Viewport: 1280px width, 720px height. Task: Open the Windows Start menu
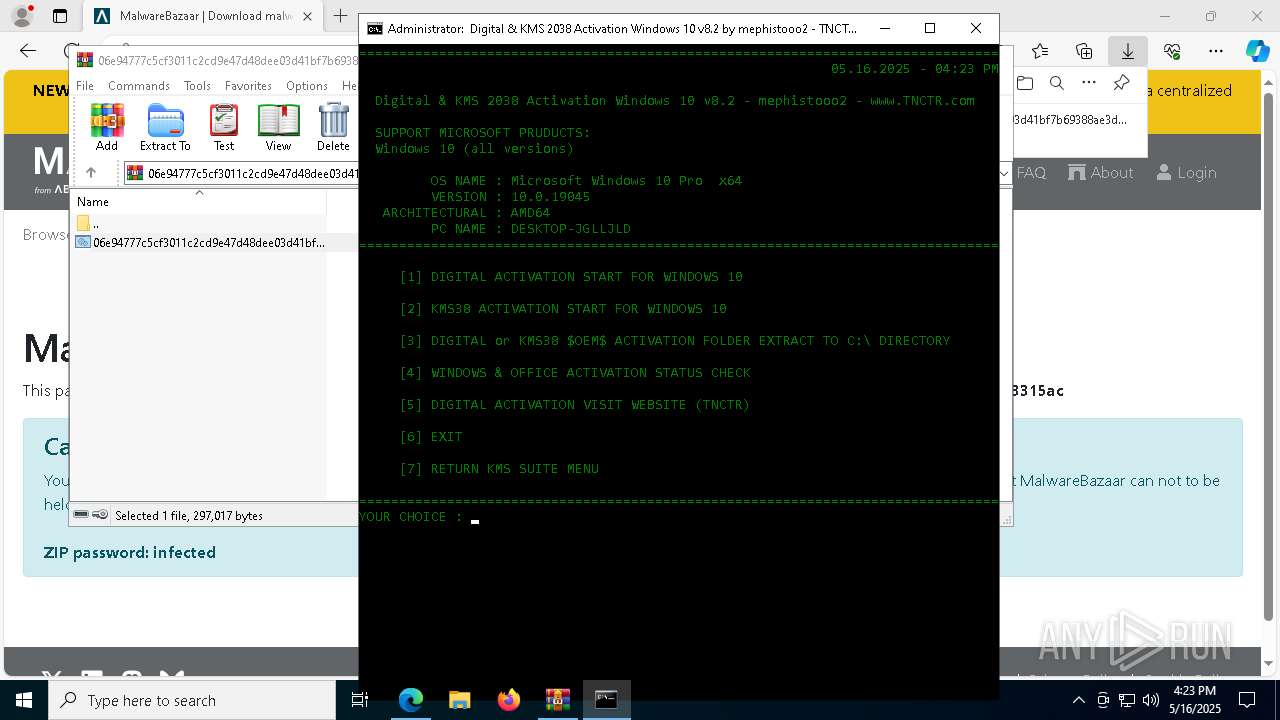[24, 700]
